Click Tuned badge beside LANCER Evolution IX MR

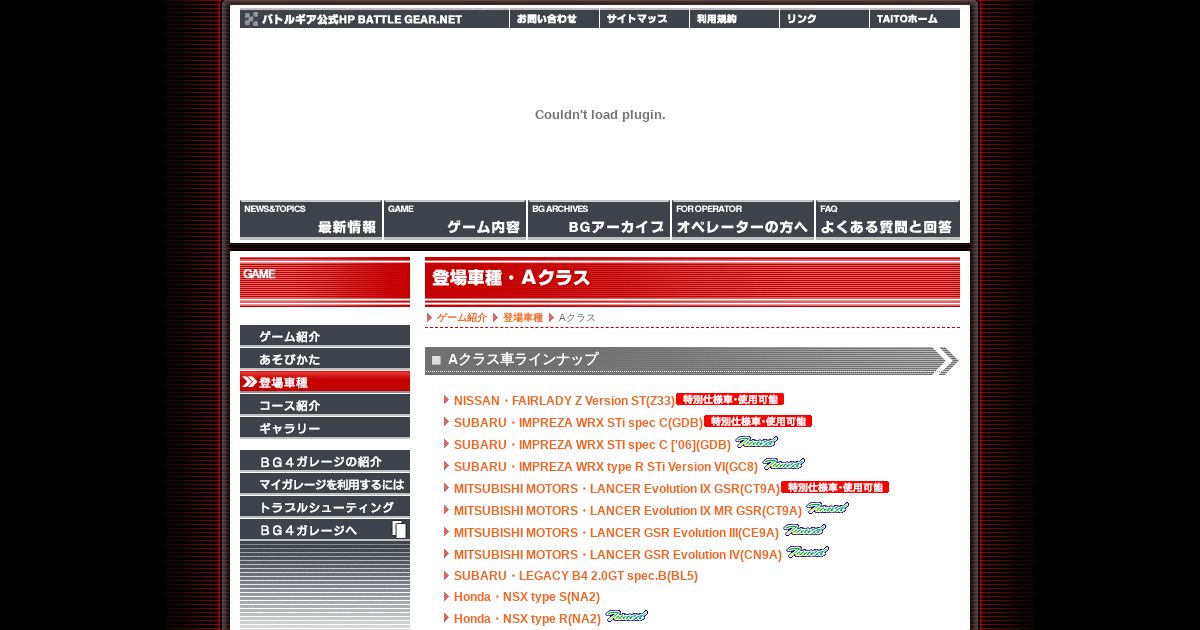[x=827, y=508]
